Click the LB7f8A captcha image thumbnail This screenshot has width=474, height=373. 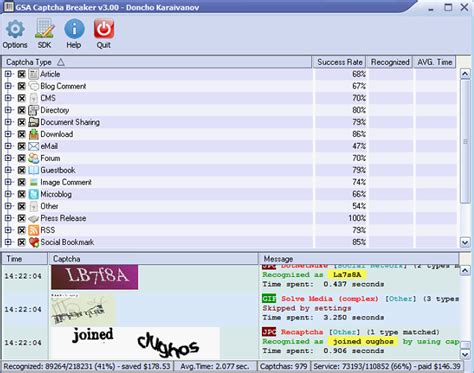tap(94, 277)
